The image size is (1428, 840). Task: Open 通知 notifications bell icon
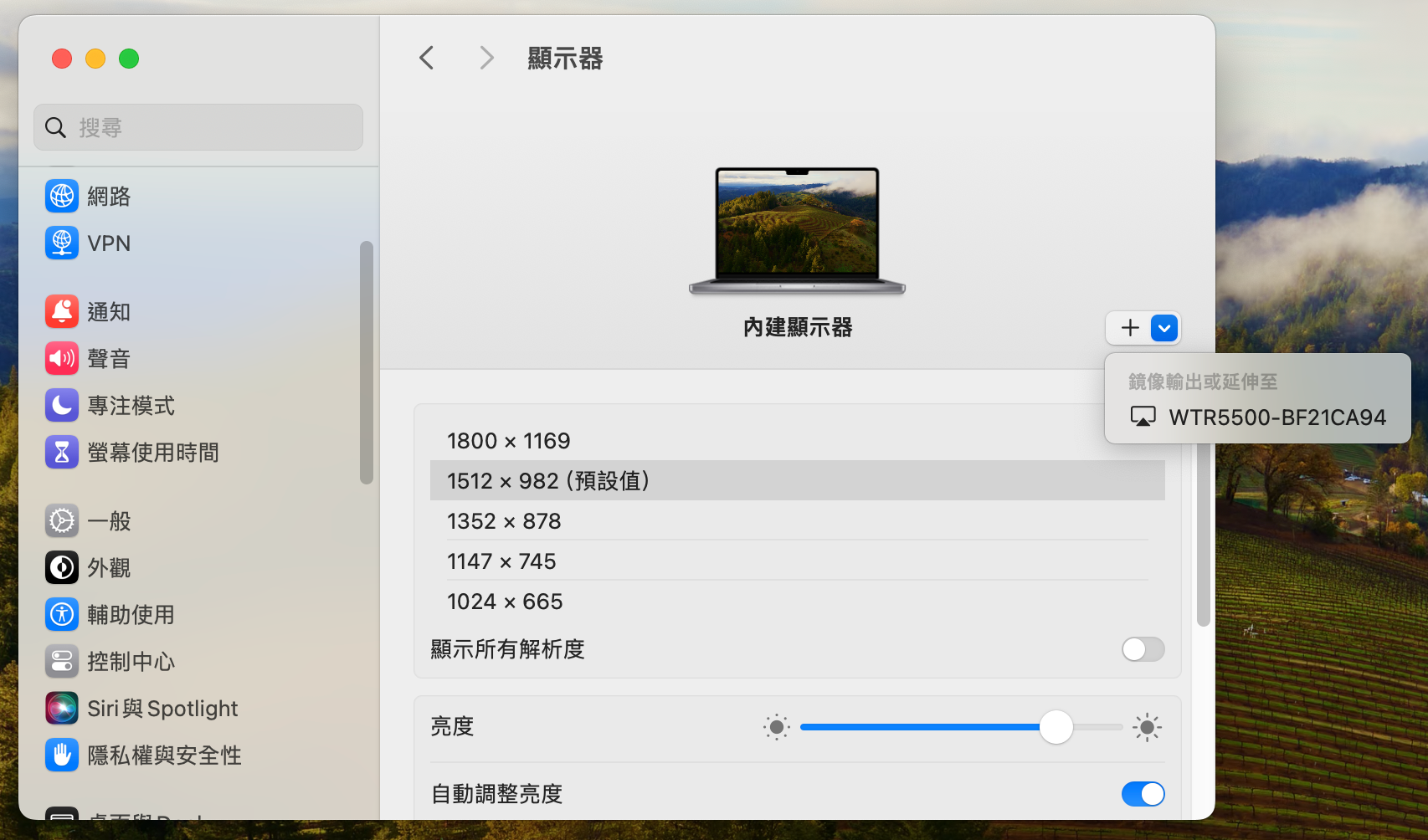click(x=62, y=312)
